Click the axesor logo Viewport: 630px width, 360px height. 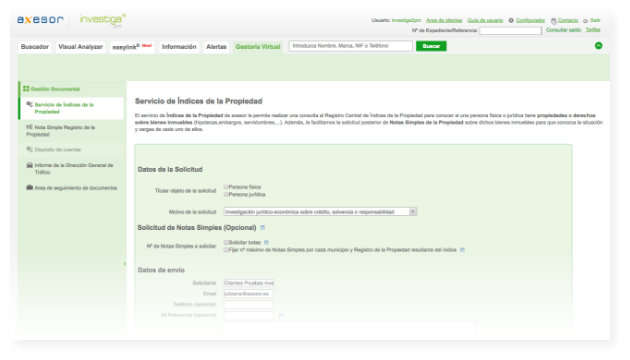pos(40,20)
